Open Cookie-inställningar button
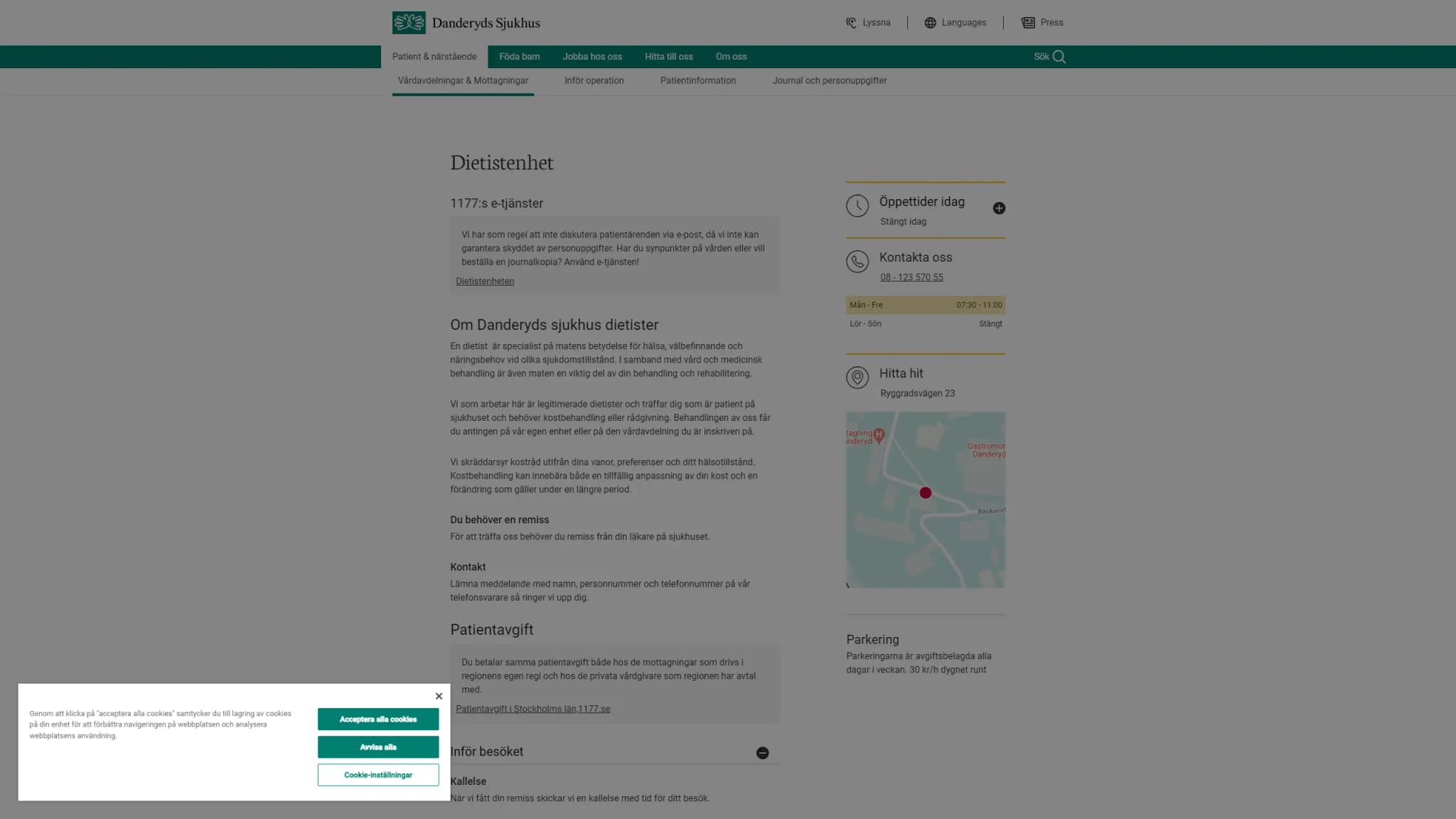Viewport: 1456px width, 819px height. [x=378, y=775]
